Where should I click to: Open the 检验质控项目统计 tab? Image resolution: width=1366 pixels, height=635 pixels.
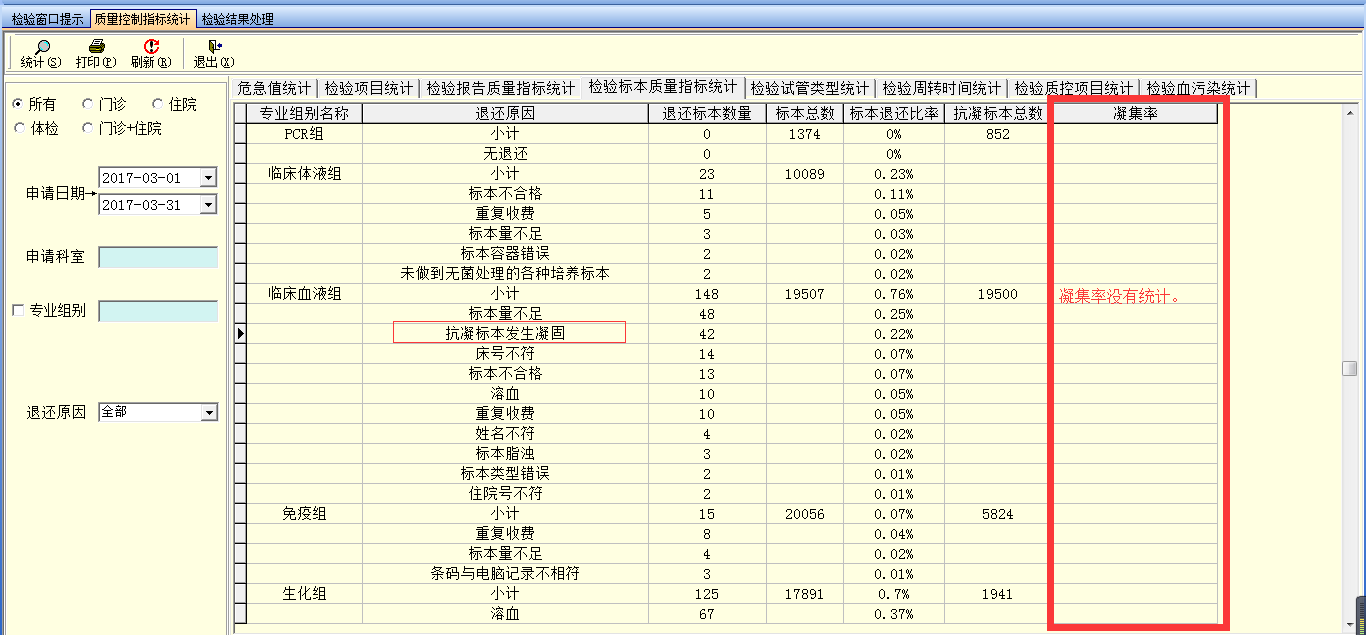click(x=1073, y=88)
